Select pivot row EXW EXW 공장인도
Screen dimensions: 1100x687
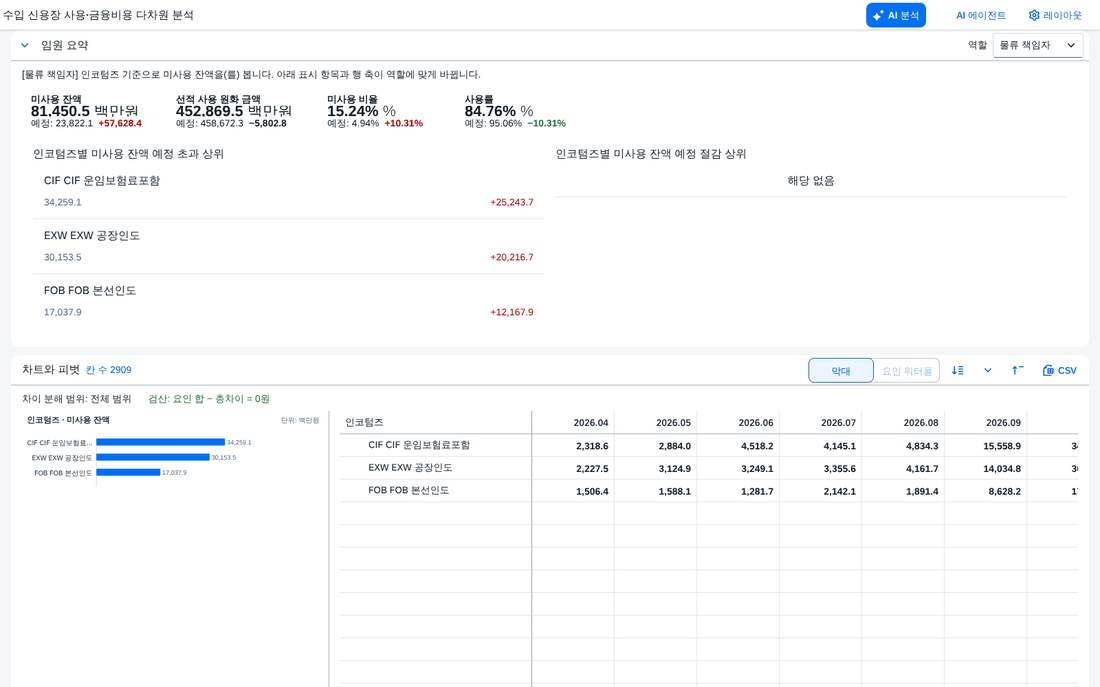click(x=410, y=468)
